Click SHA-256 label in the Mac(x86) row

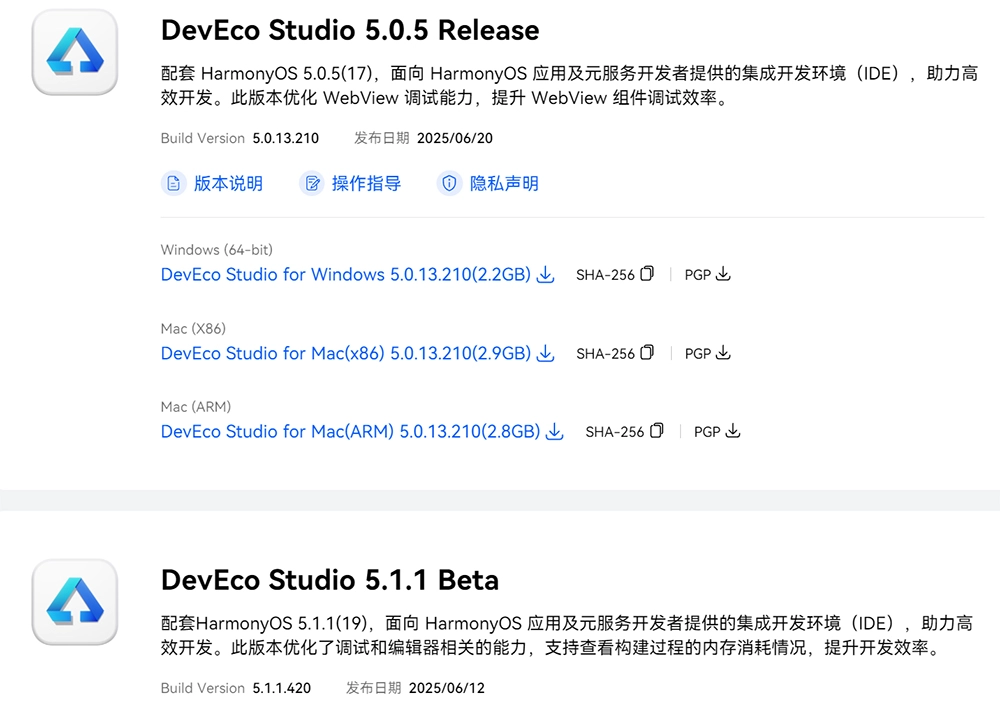click(x=605, y=354)
